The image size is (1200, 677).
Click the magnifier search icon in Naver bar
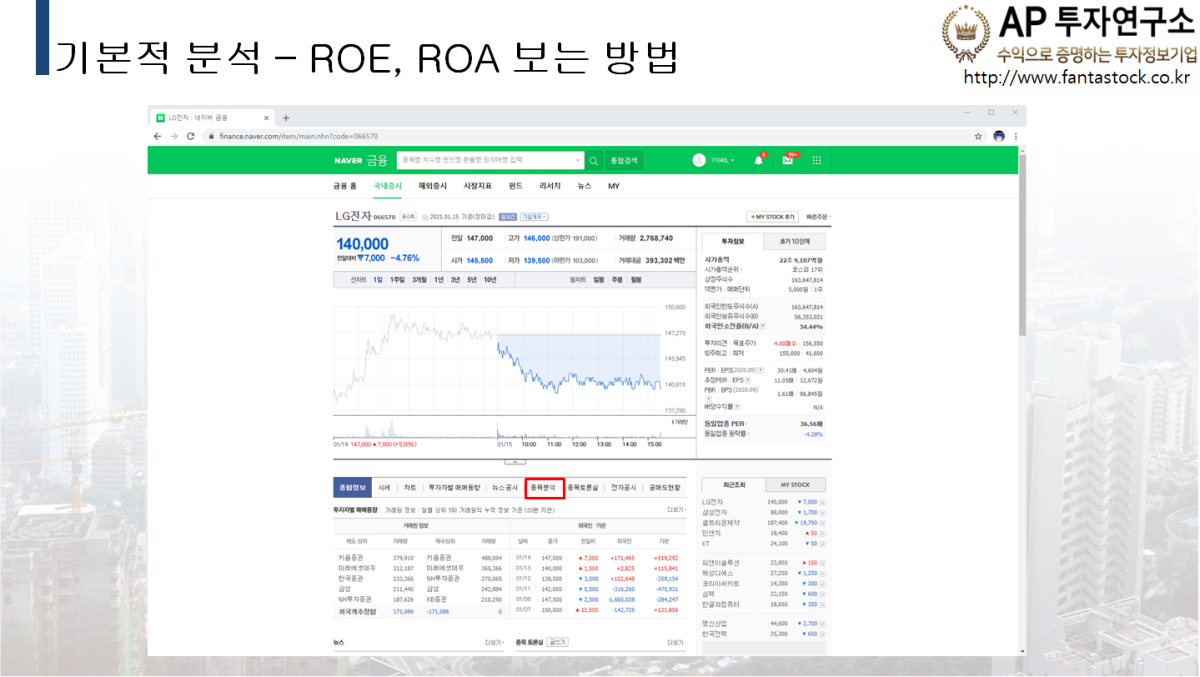[594, 160]
